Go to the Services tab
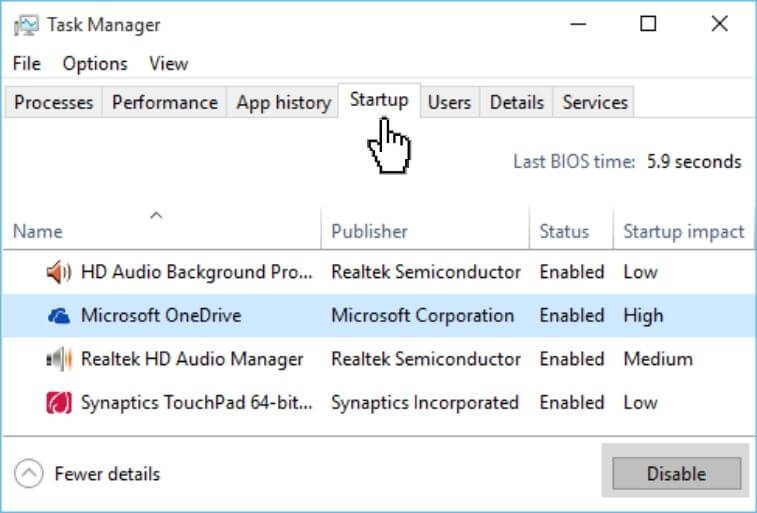Screen dimensions: 757x513 pos(595,102)
